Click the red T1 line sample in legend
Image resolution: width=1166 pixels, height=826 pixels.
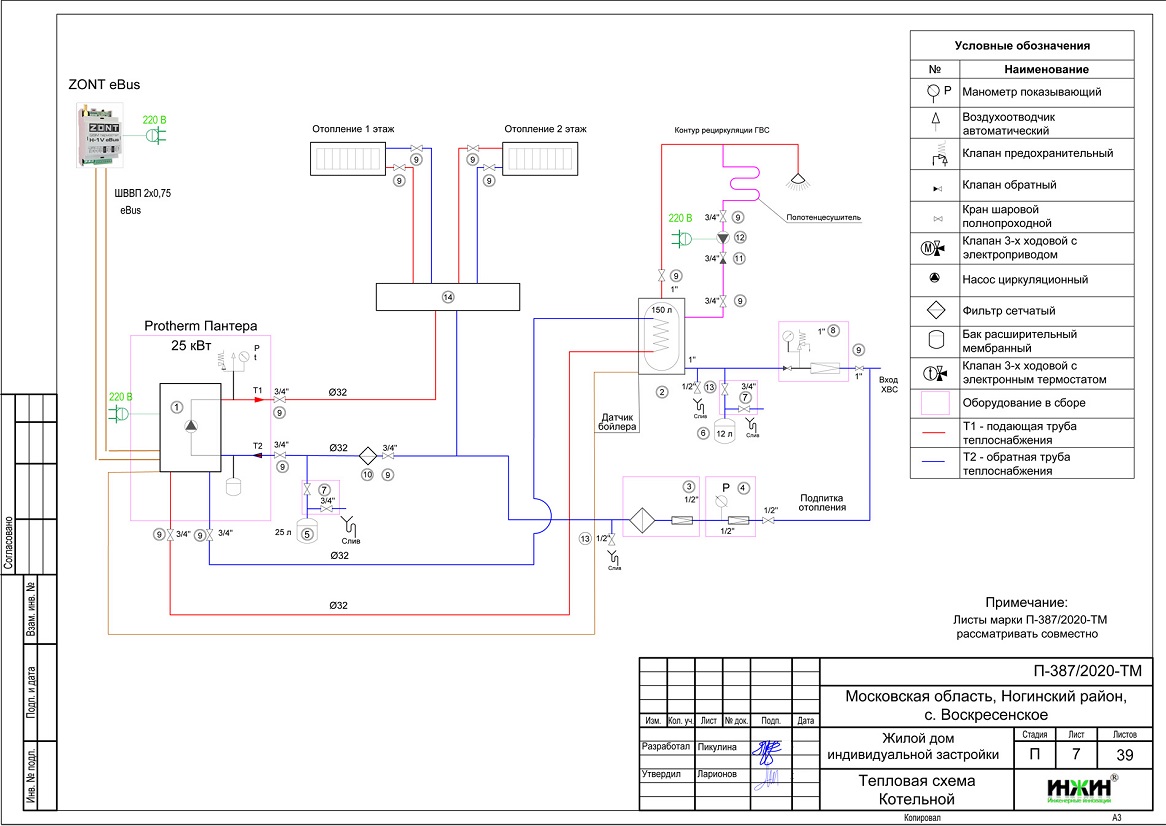(x=933, y=433)
